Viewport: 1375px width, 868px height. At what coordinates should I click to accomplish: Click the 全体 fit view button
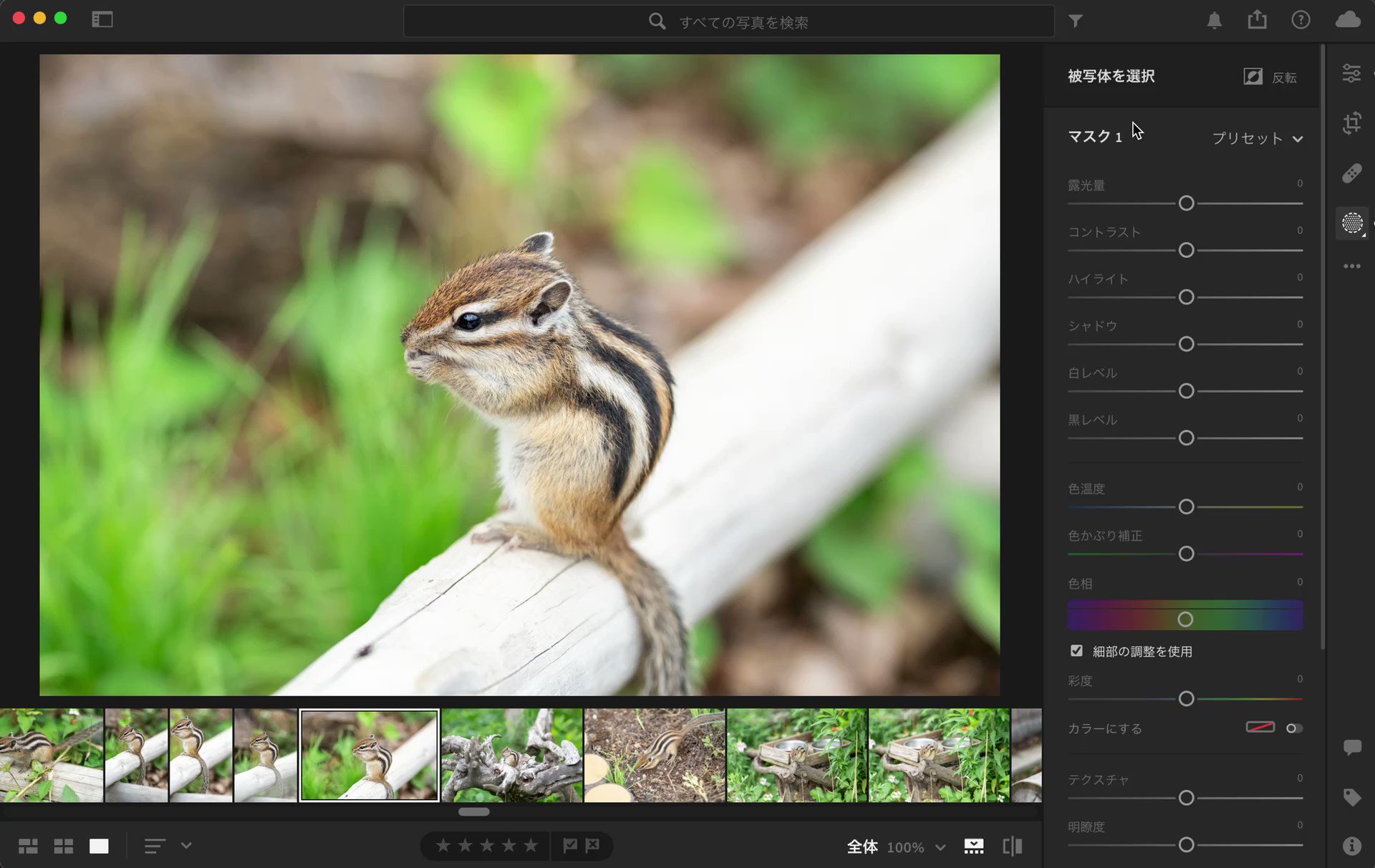tap(862, 847)
